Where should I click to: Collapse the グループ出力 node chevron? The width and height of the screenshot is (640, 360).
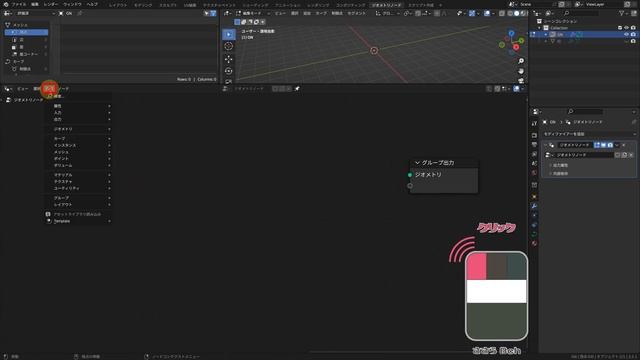click(x=417, y=163)
